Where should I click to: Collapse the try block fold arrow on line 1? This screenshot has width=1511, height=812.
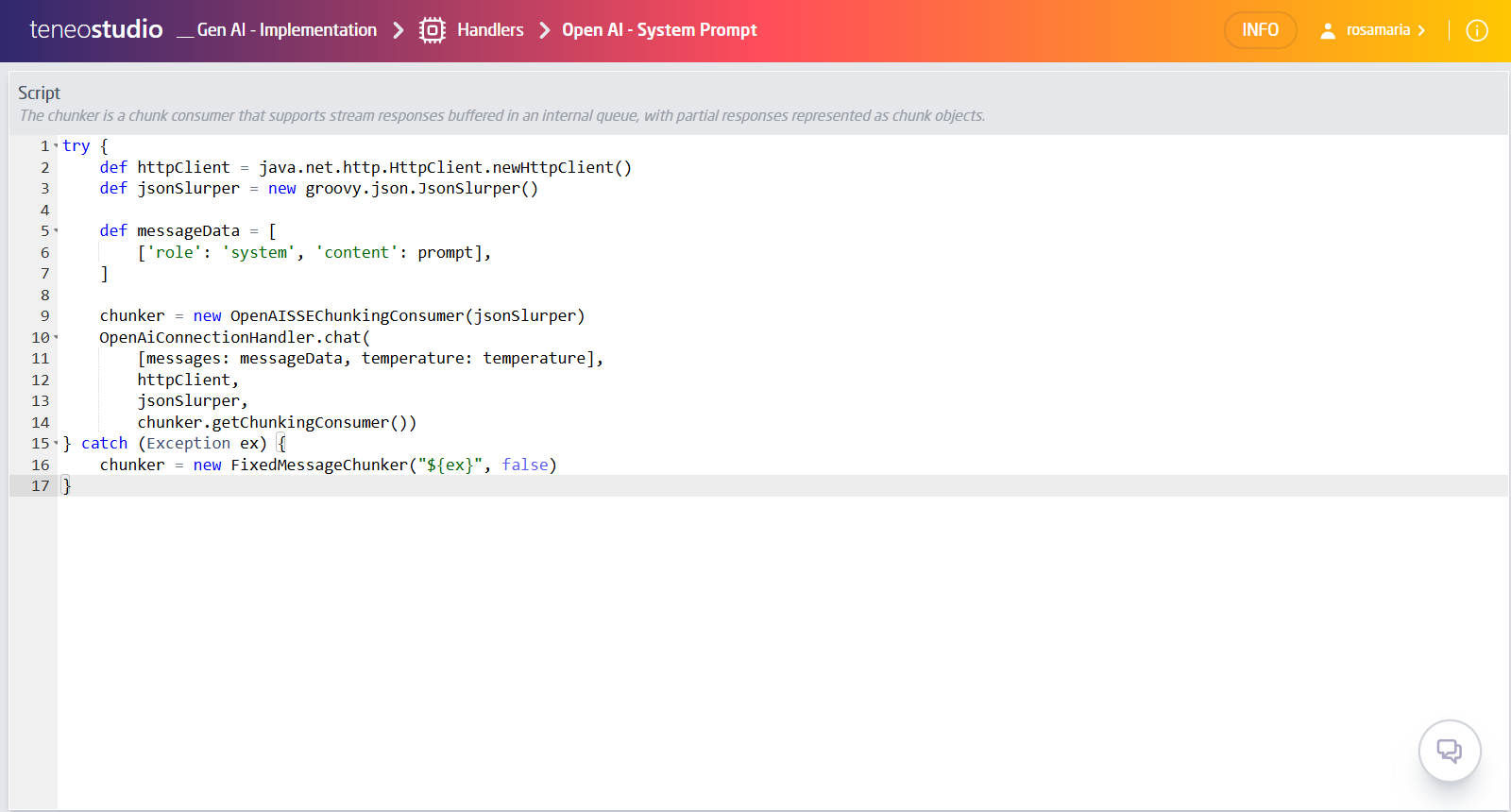pos(56,146)
